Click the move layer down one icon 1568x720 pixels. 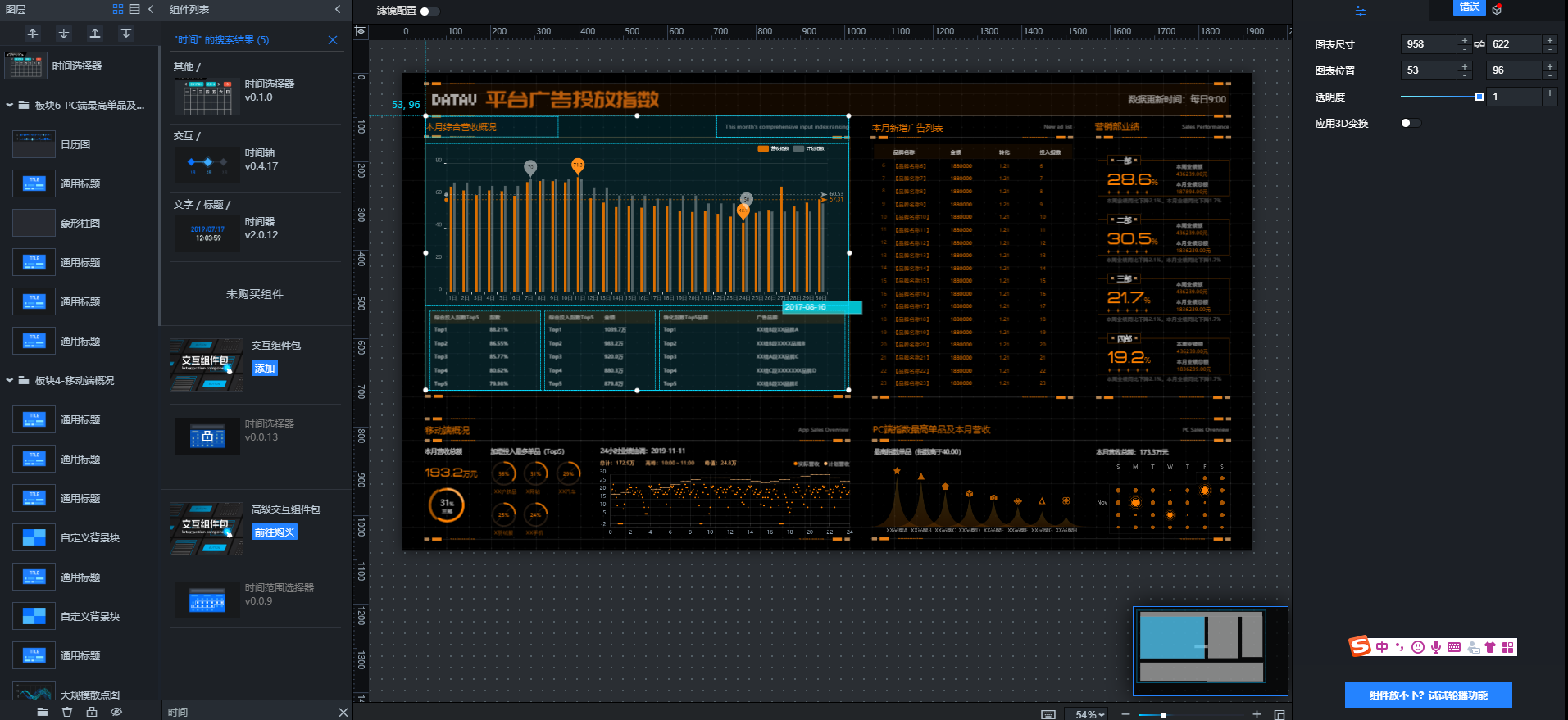pyautogui.click(x=126, y=34)
